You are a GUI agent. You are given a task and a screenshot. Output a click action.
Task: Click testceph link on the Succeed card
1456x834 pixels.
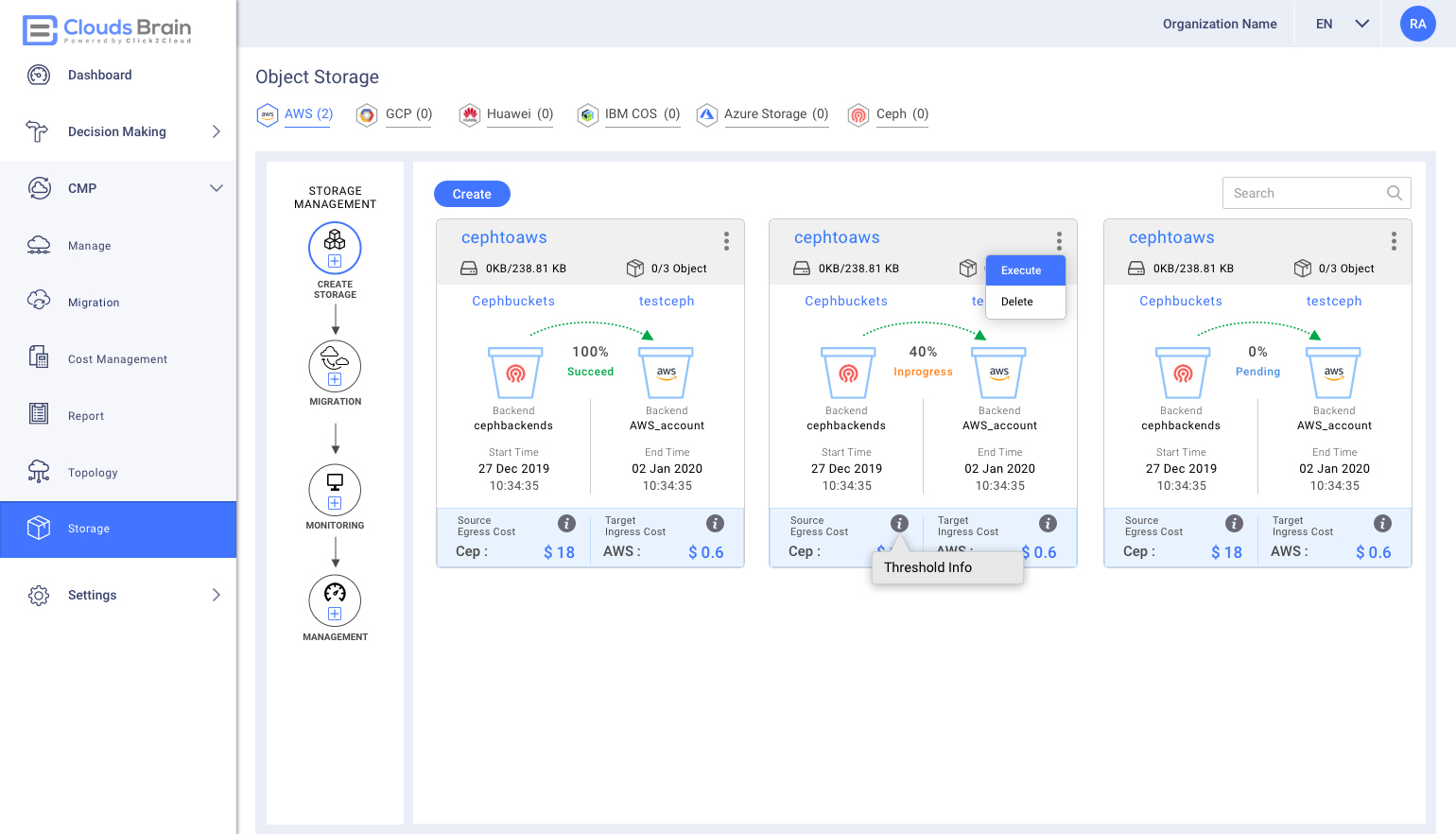click(x=667, y=301)
